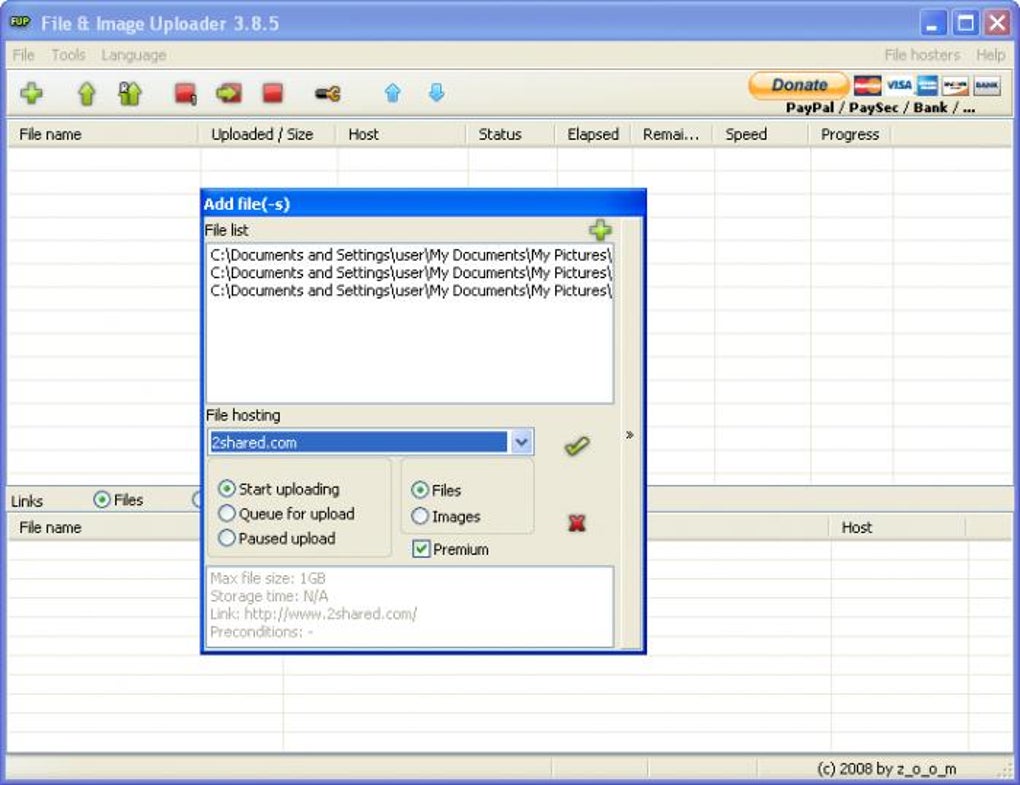The height and width of the screenshot is (785, 1020).
Task: Click the Link http://www.2shared.com/ text
Action: tap(314, 613)
